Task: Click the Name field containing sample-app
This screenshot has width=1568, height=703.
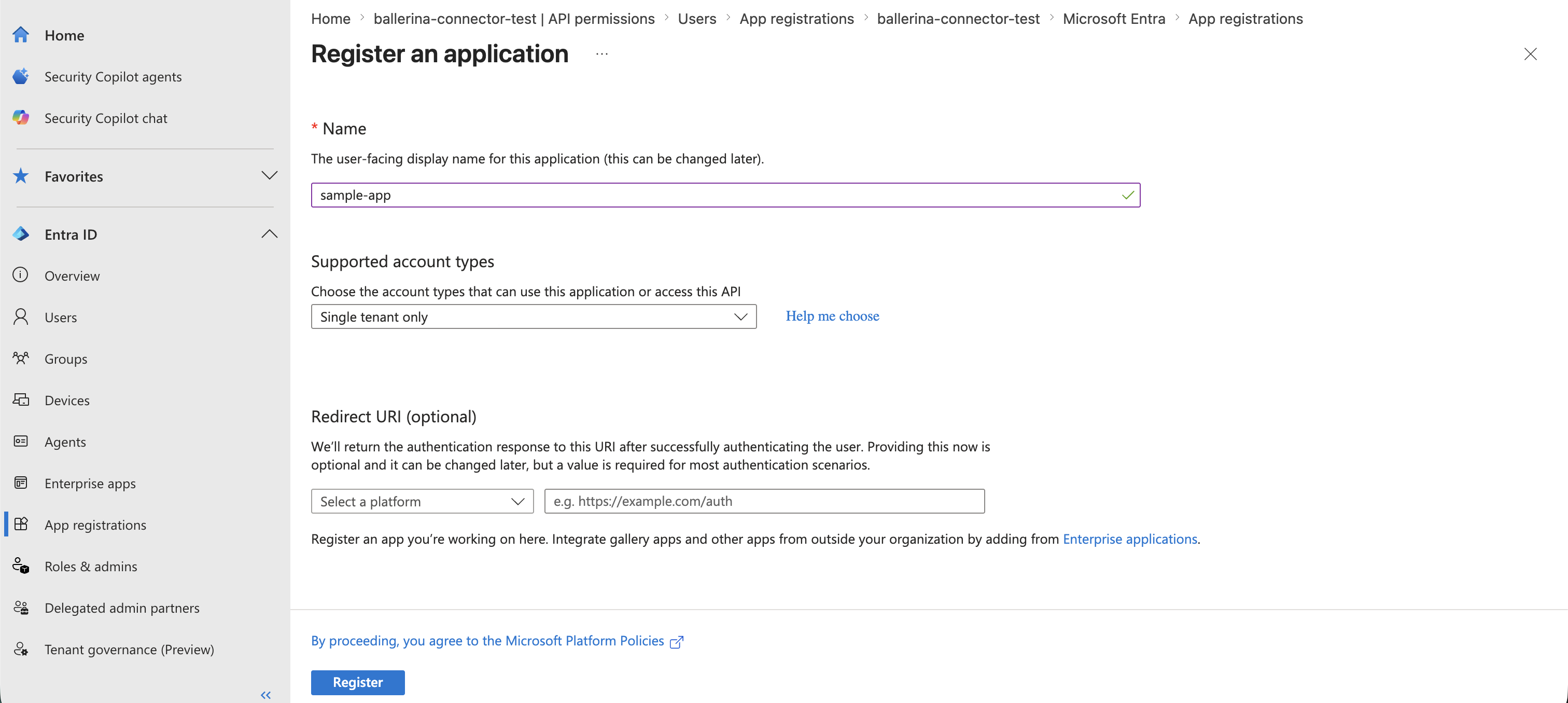Action: click(x=725, y=195)
